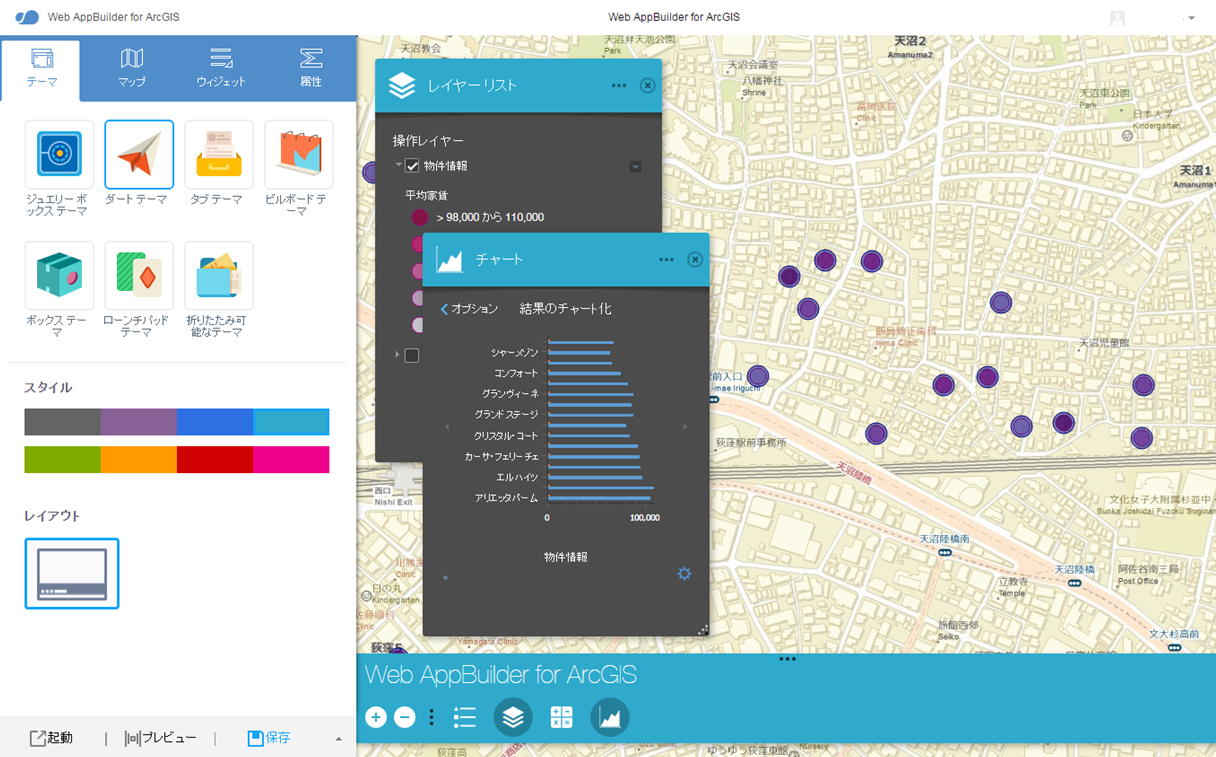The width and height of the screenshot is (1216, 757).
Task: Select the Launchpad theme icon
Action: (139, 276)
